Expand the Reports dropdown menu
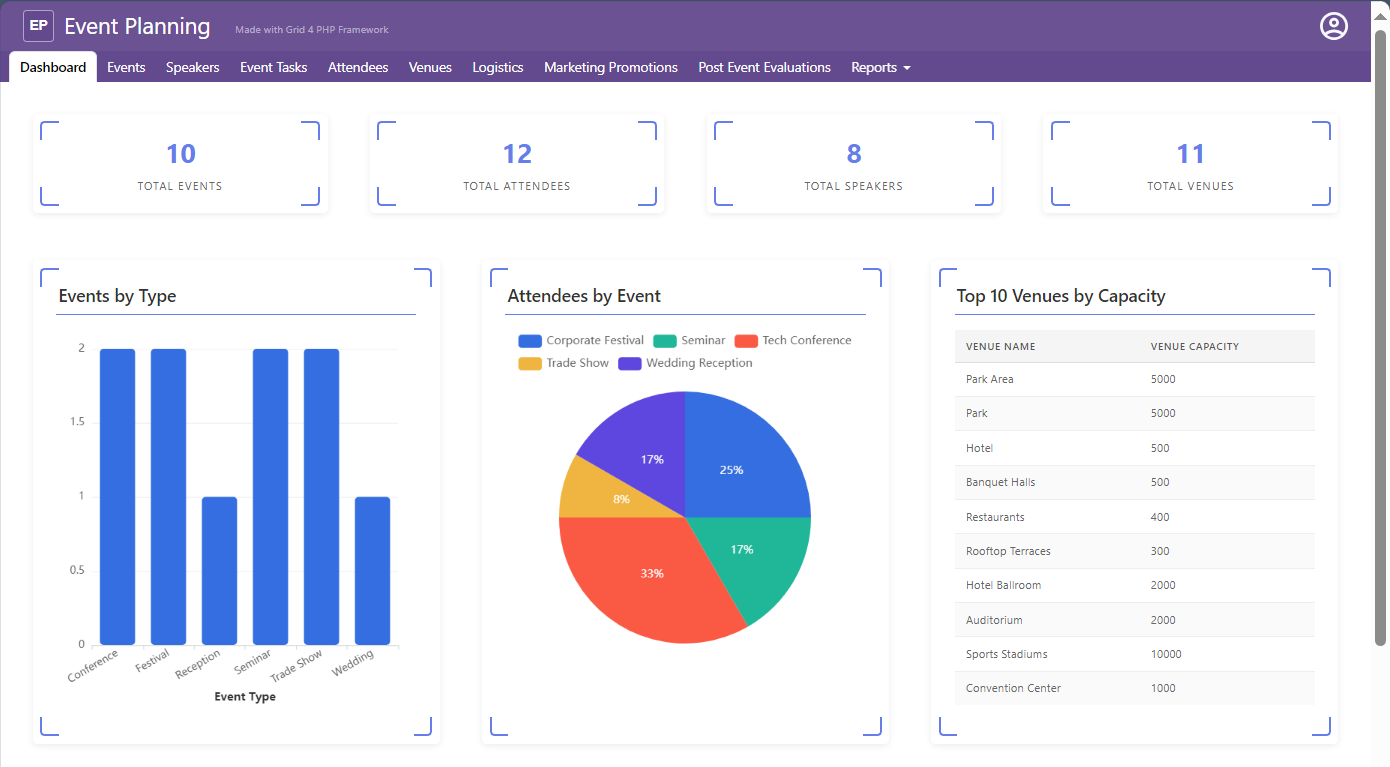Screen dimensions: 1390x767 [880, 67]
